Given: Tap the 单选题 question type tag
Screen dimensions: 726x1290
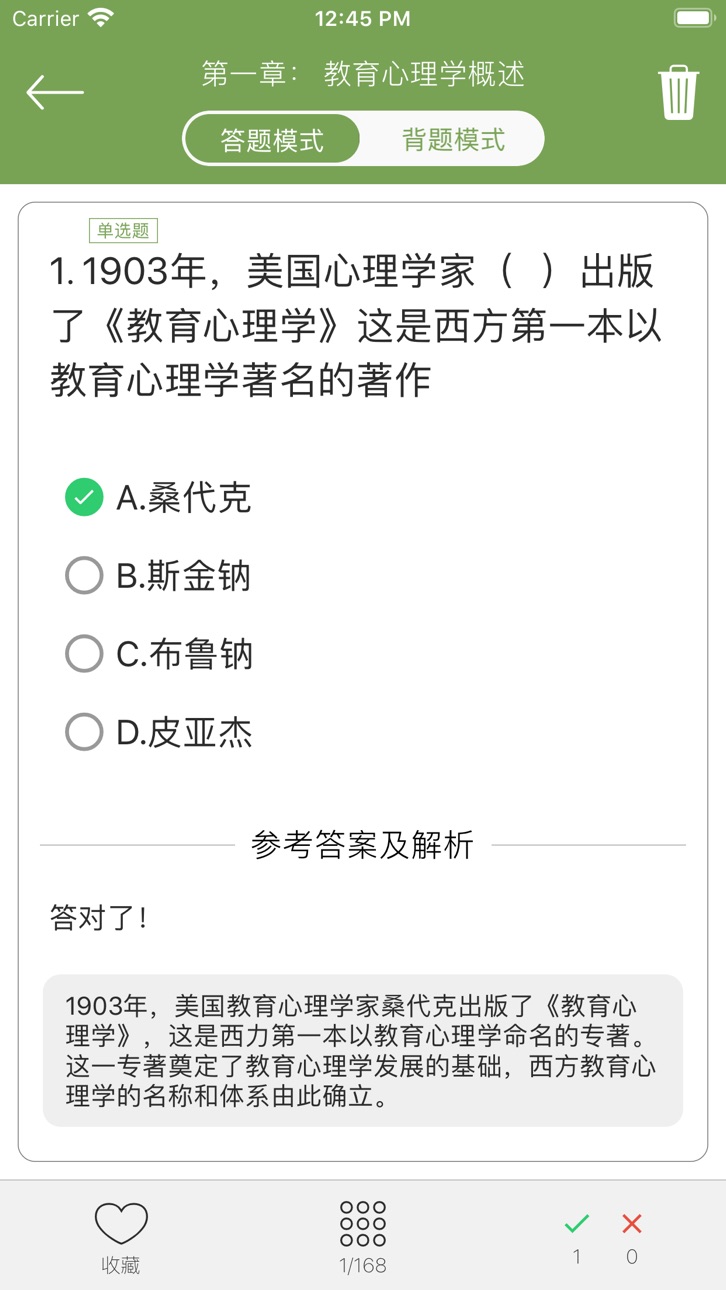Looking at the screenshot, I should click(123, 231).
